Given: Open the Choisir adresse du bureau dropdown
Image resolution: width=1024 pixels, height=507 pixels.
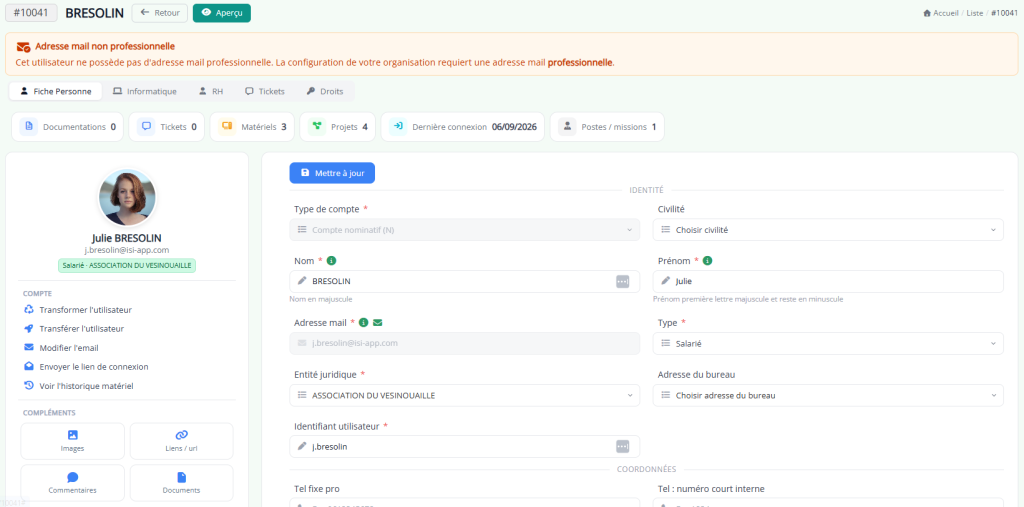Looking at the screenshot, I should (x=828, y=395).
